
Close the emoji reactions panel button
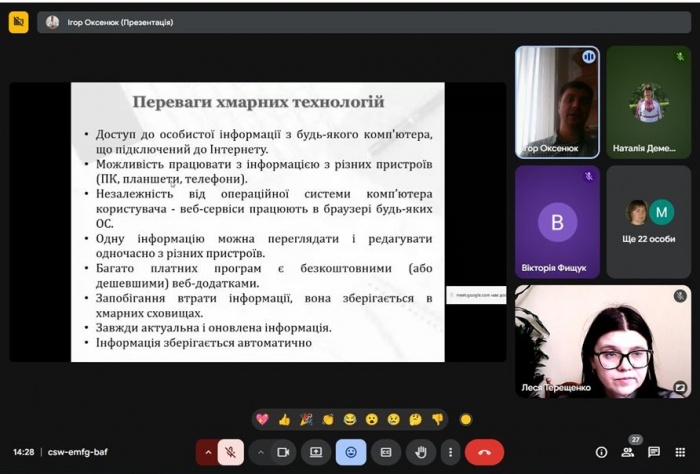click(351, 452)
